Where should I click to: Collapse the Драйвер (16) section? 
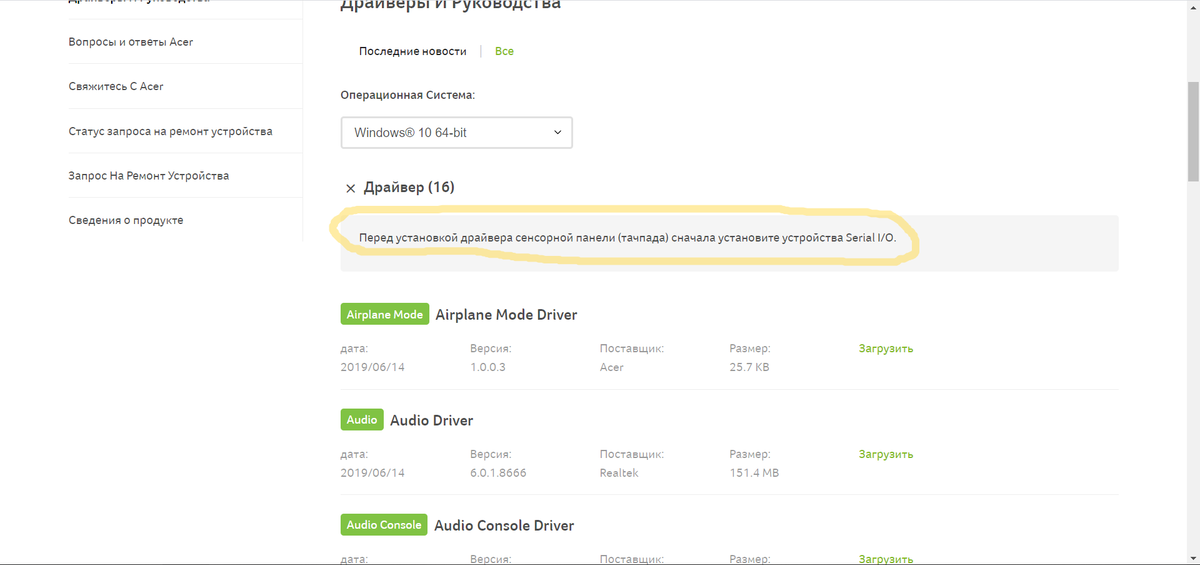(x=350, y=188)
